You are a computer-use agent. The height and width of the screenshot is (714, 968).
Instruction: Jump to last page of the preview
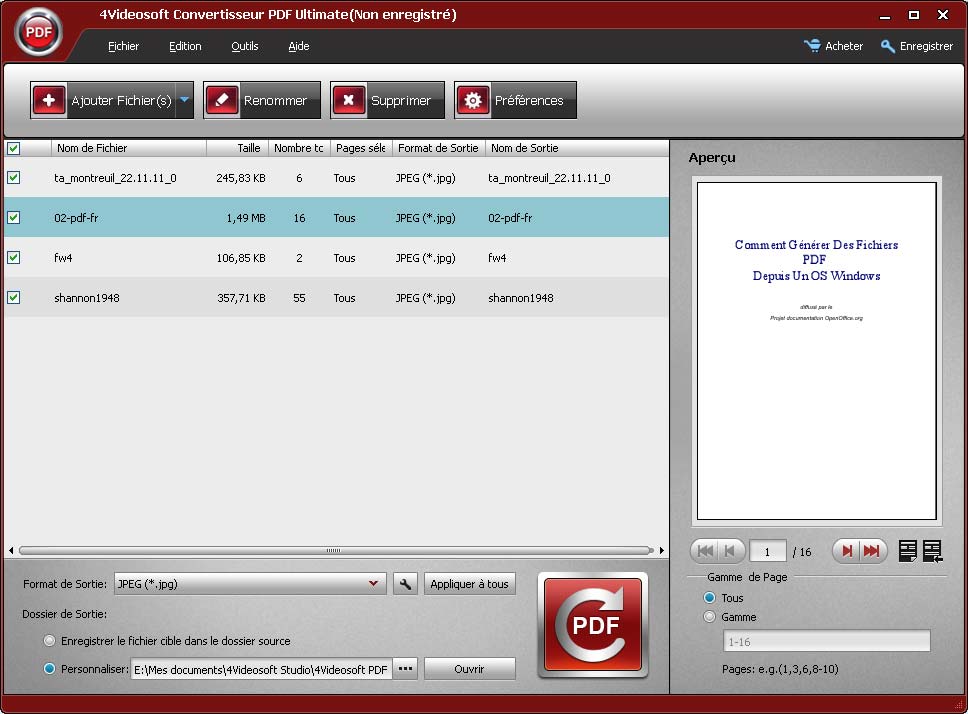click(872, 550)
